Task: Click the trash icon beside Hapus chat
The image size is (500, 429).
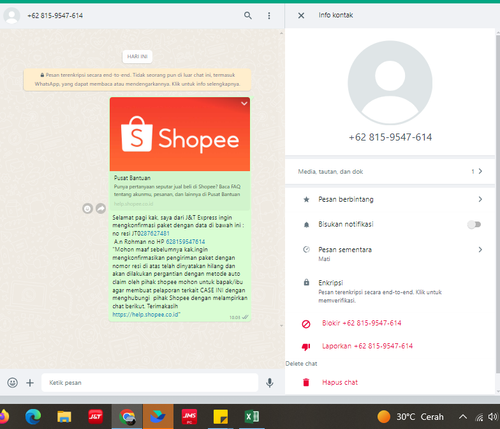Action: 306,382
